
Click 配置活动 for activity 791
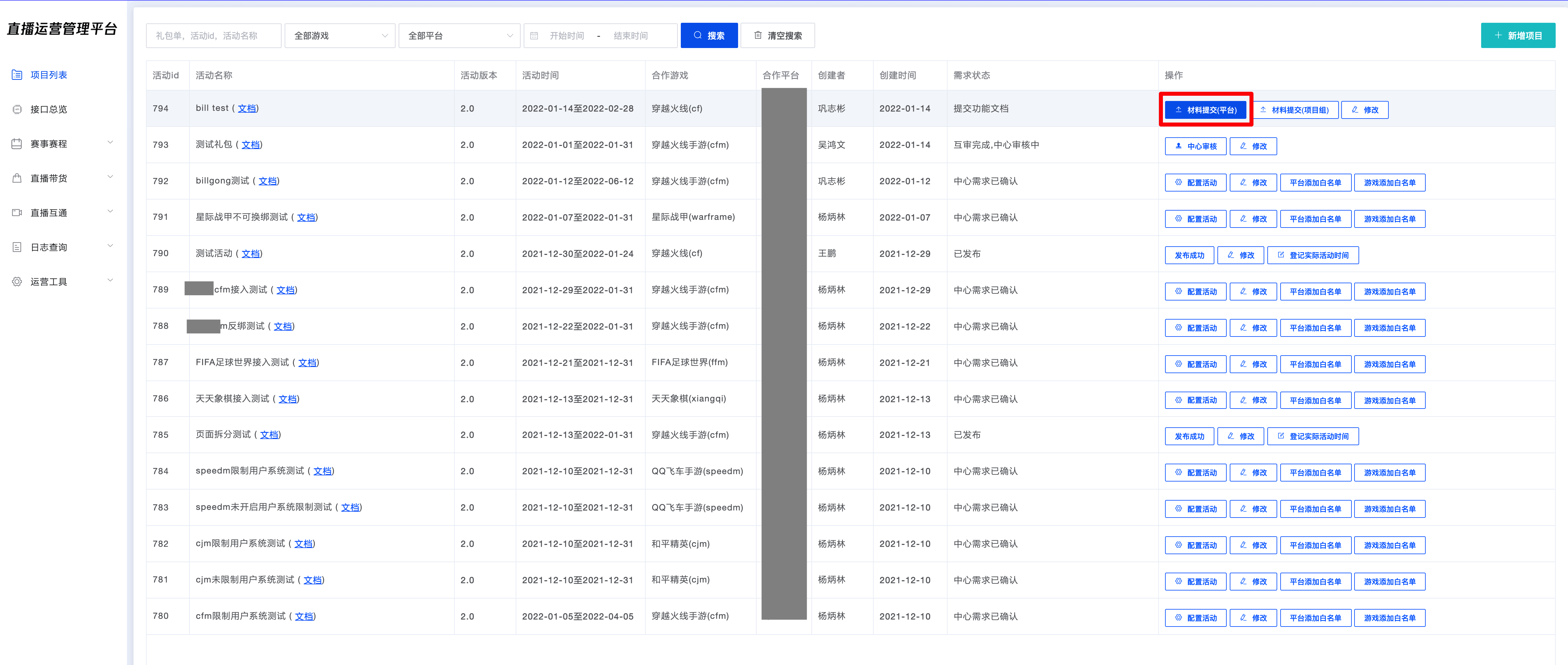tap(1196, 219)
